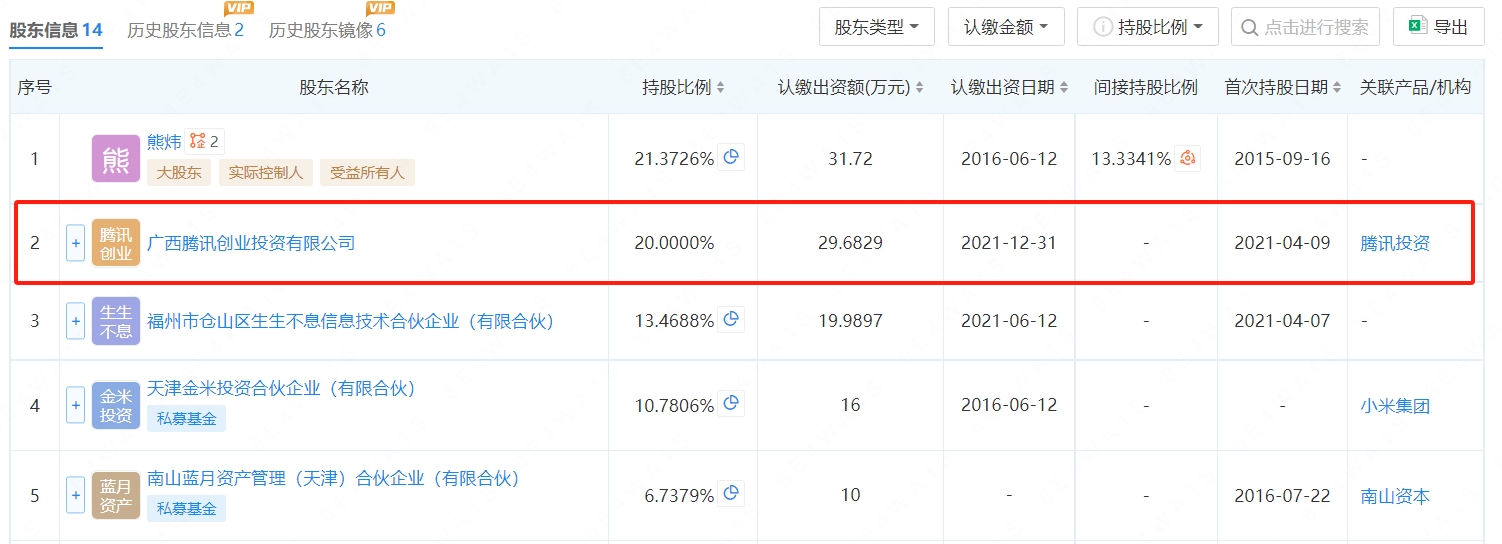Click the 金米投资 company logo
The width and height of the screenshot is (1502, 544).
point(116,405)
